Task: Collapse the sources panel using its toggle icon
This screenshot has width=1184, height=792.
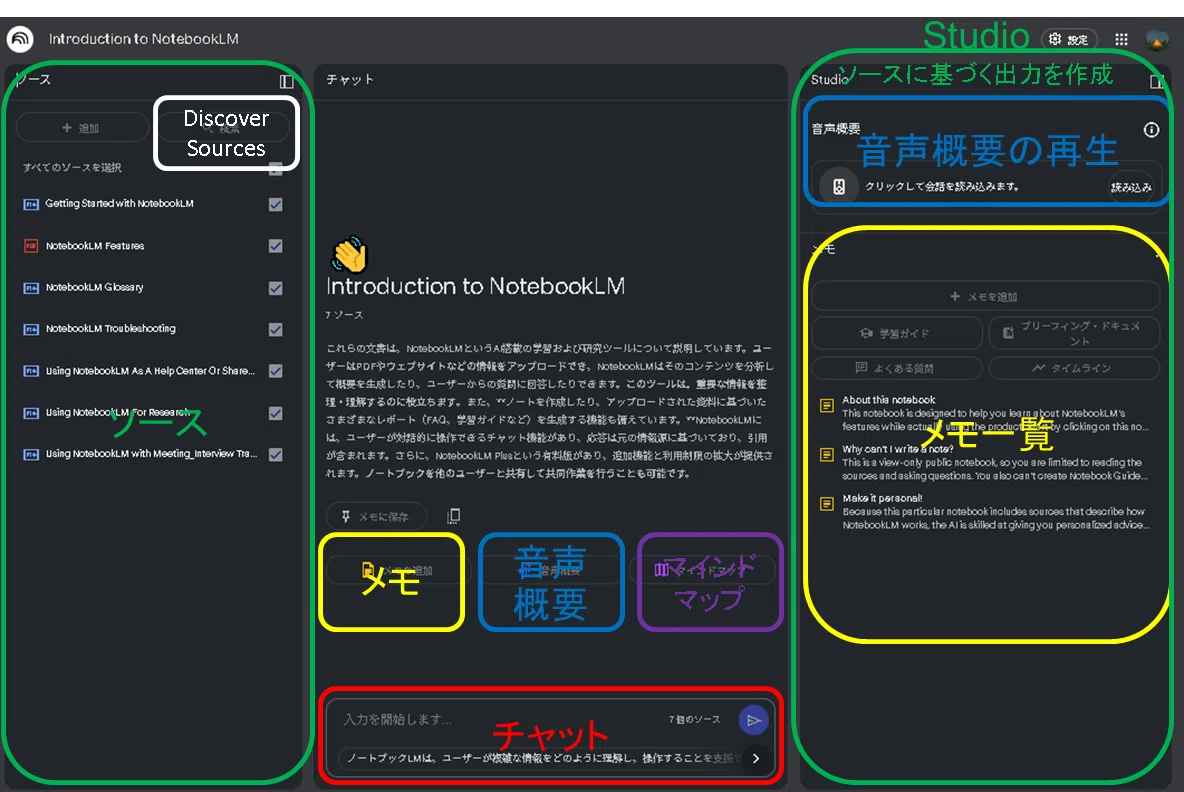Action: (286, 81)
